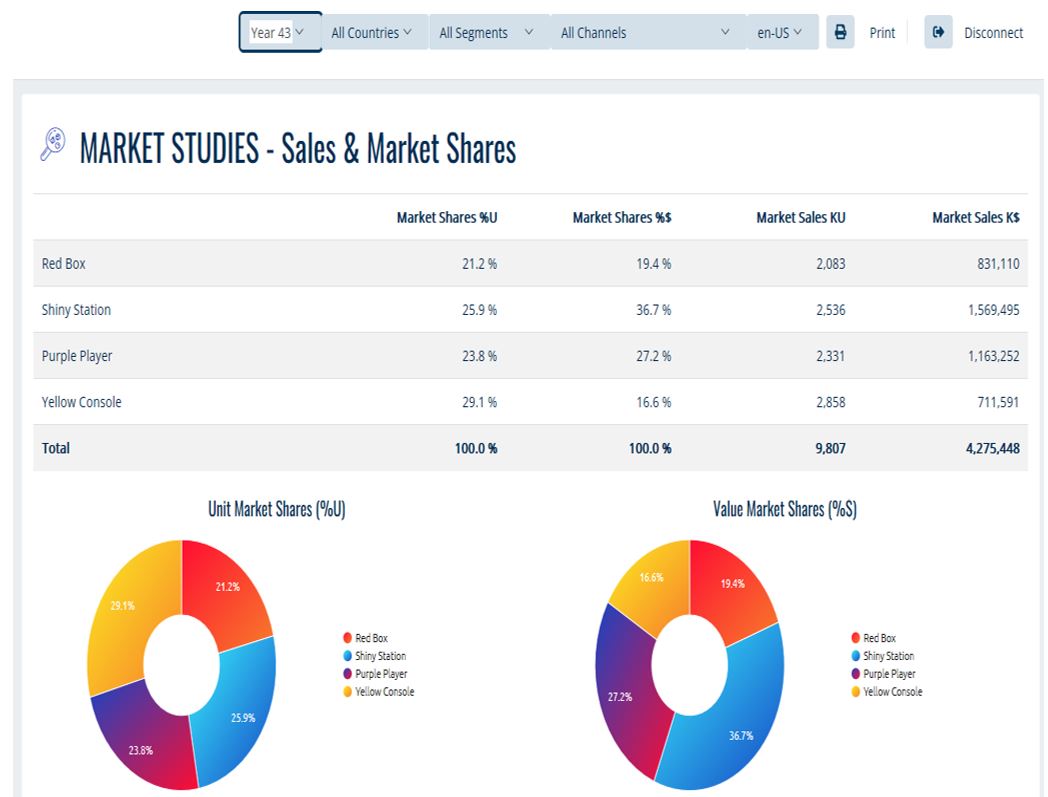Open the Year 43 dropdown
1048x797 pixels.
[279, 31]
